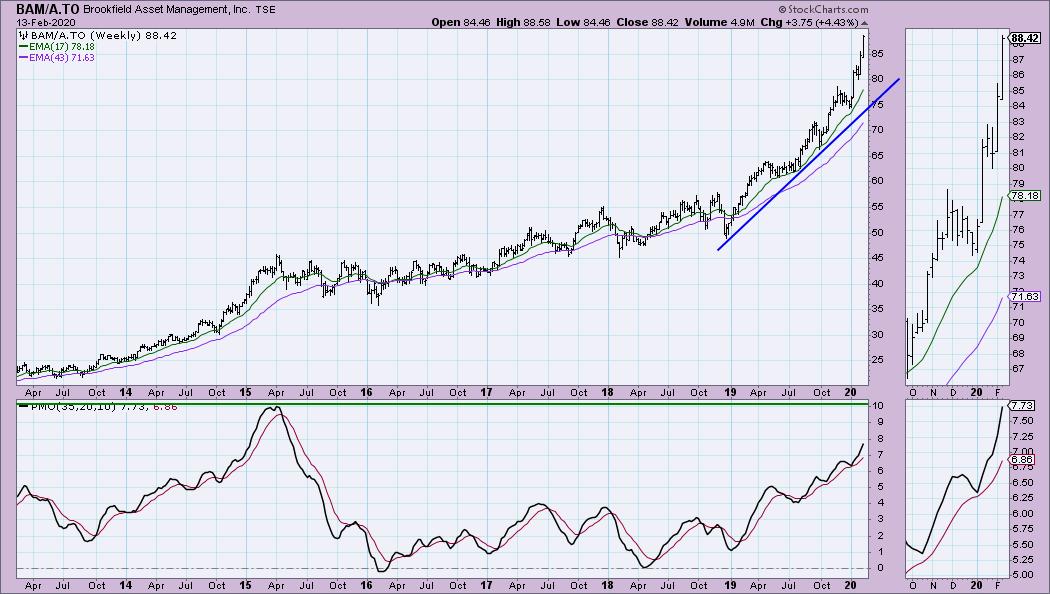Viewport: 1050px width, 594px height.
Task: Click the up-triangle change indicator after Chg
Action: [865, 23]
